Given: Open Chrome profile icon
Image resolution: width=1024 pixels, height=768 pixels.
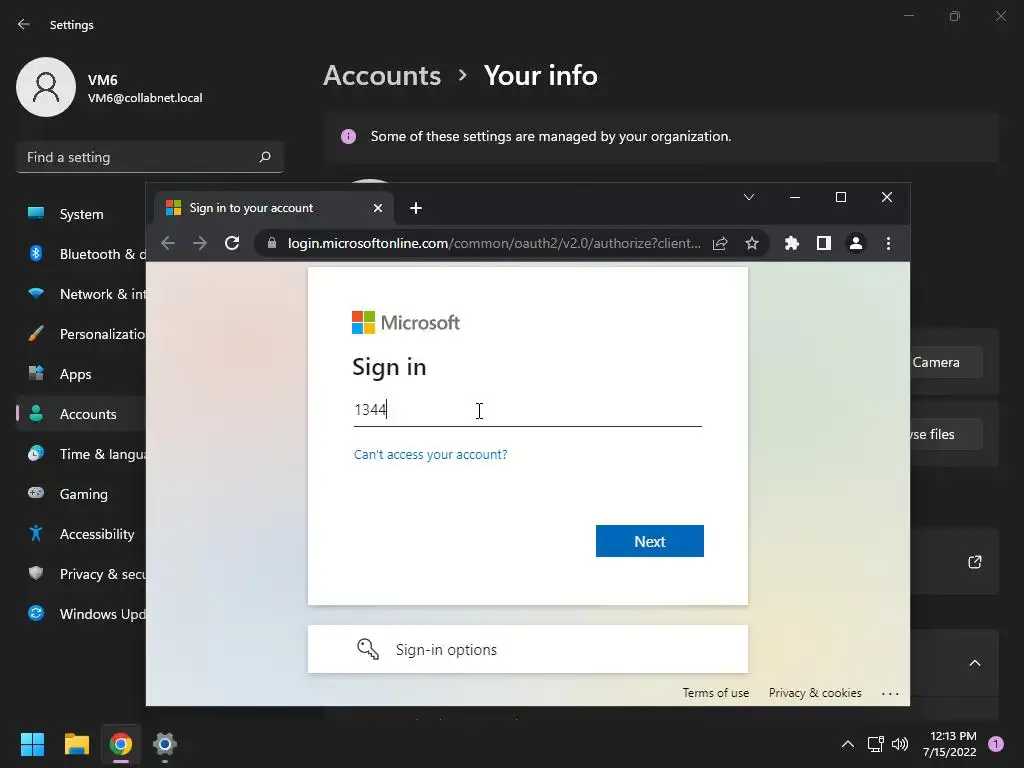Looking at the screenshot, I should 856,243.
